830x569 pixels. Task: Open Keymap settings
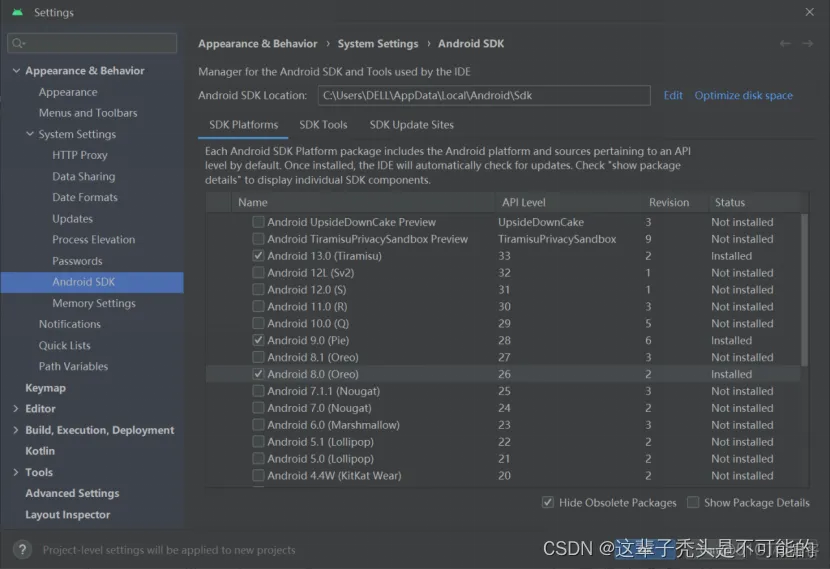[x=46, y=388]
